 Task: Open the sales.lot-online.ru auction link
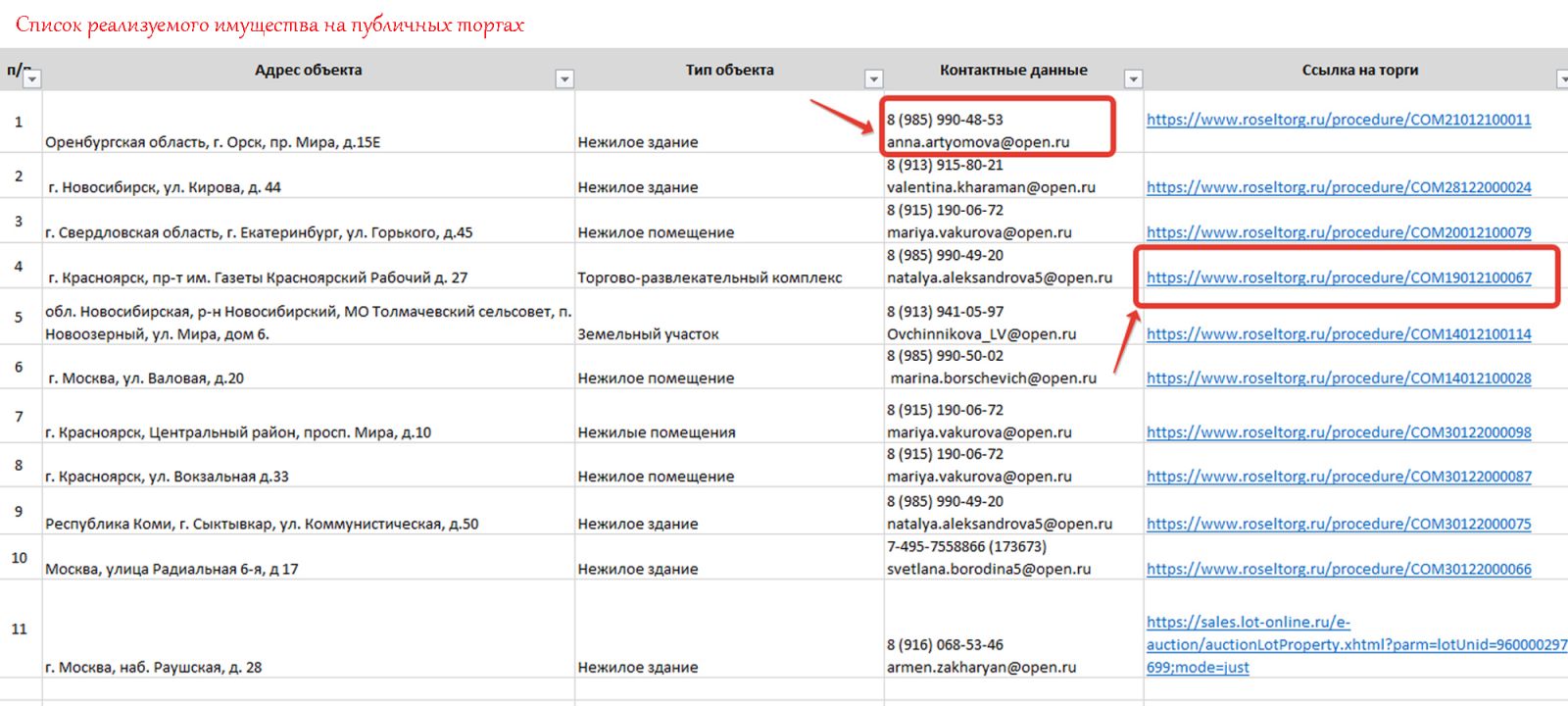point(1355,644)
